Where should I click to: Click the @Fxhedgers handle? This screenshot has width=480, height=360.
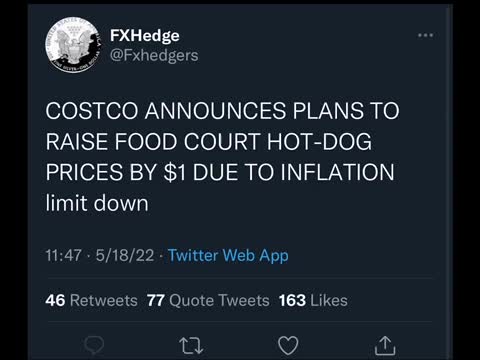point(154,55)
